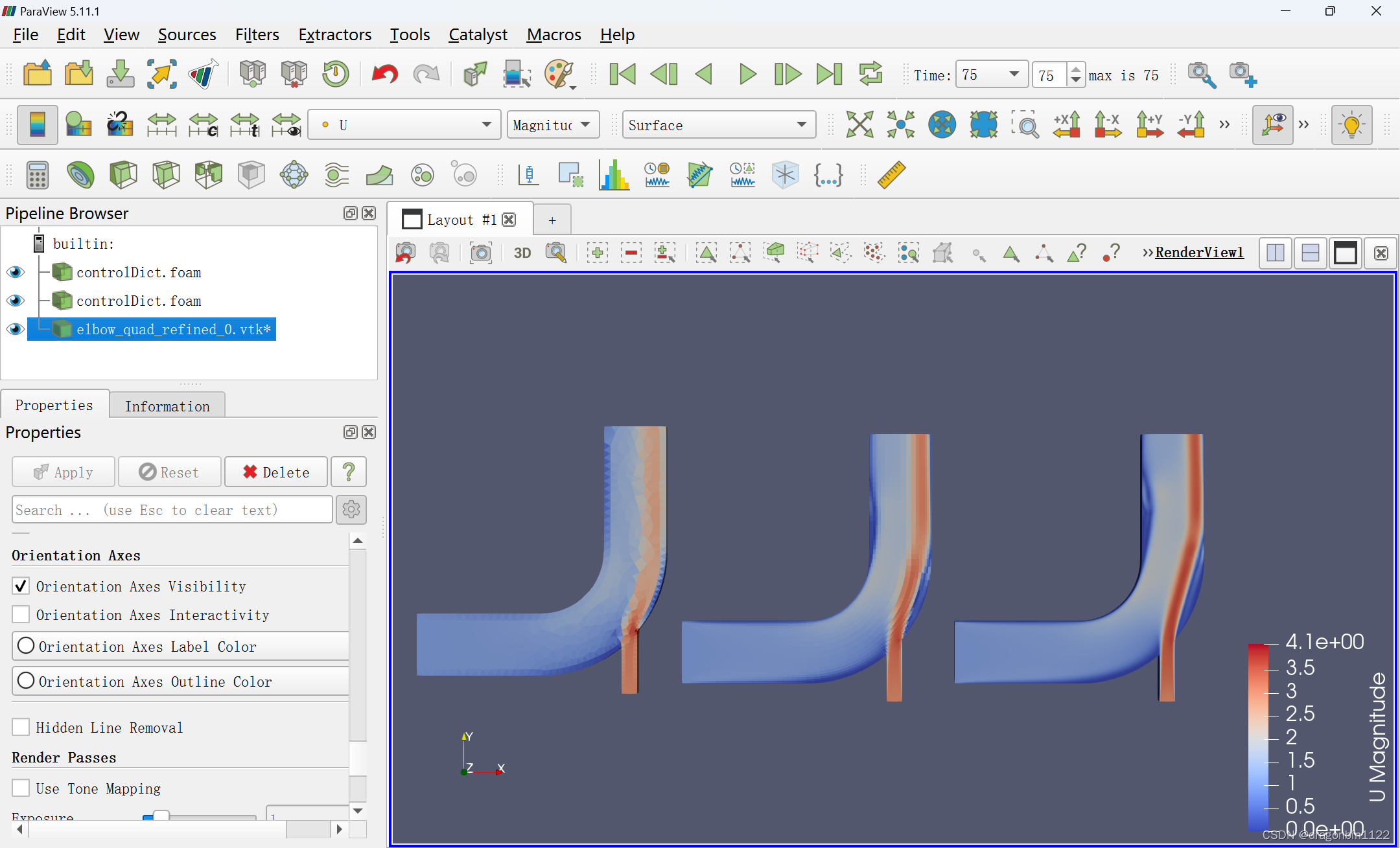Toggle Orientation Axes Visibility checkbox

[20, 586]
